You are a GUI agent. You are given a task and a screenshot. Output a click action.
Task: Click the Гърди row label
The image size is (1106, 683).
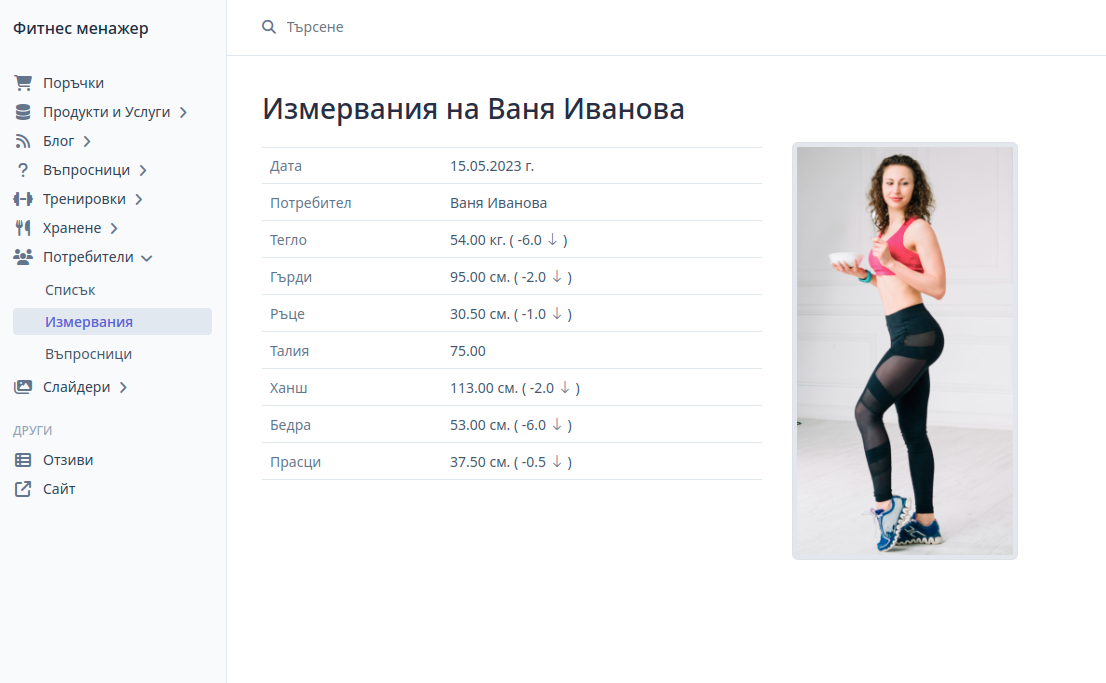(291, 277)
